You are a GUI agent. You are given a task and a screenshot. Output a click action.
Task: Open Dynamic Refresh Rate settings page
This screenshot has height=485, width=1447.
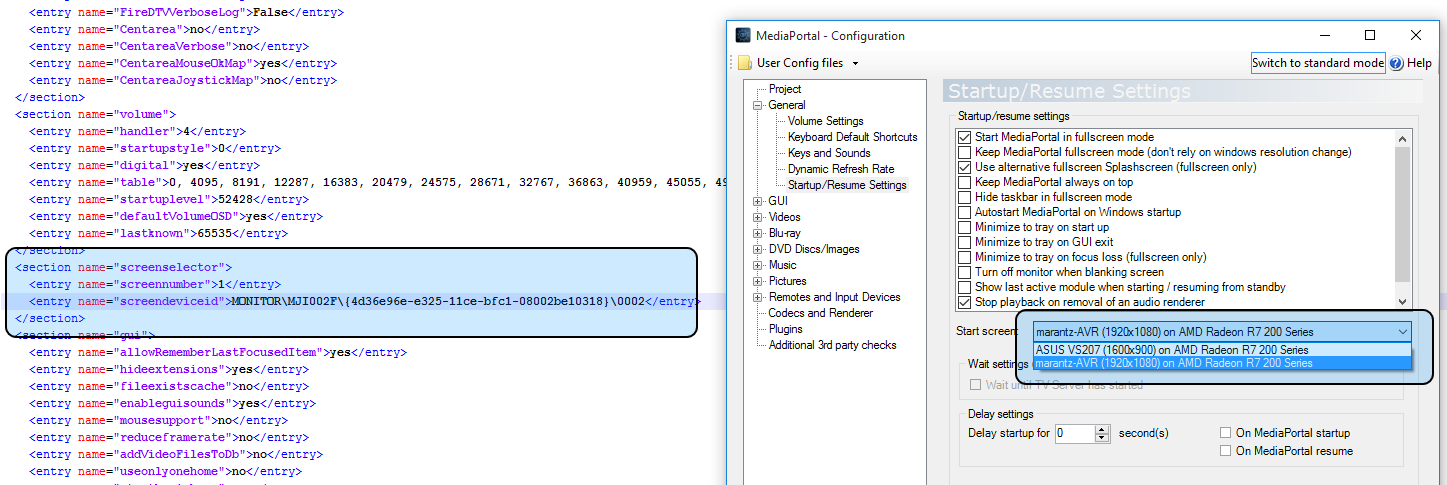coord(840,169)
